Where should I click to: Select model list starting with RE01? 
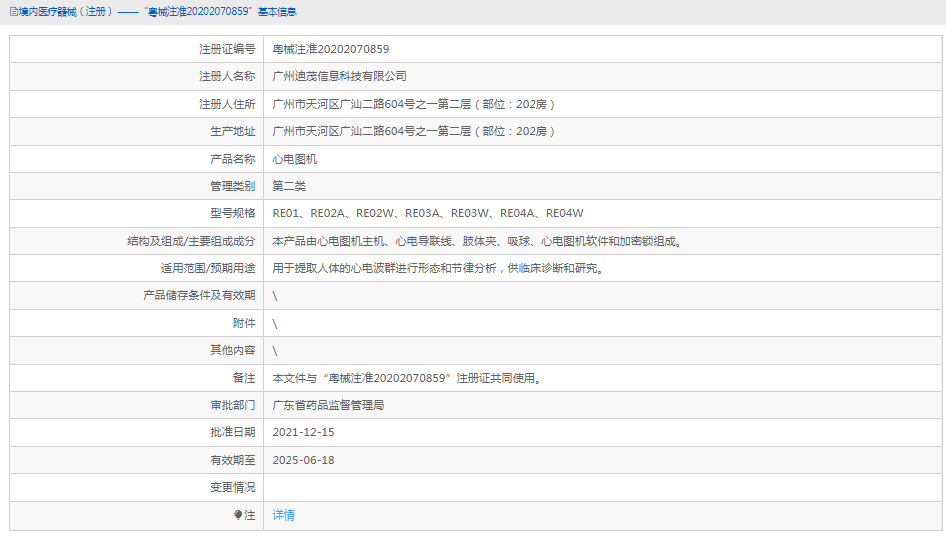428,214
